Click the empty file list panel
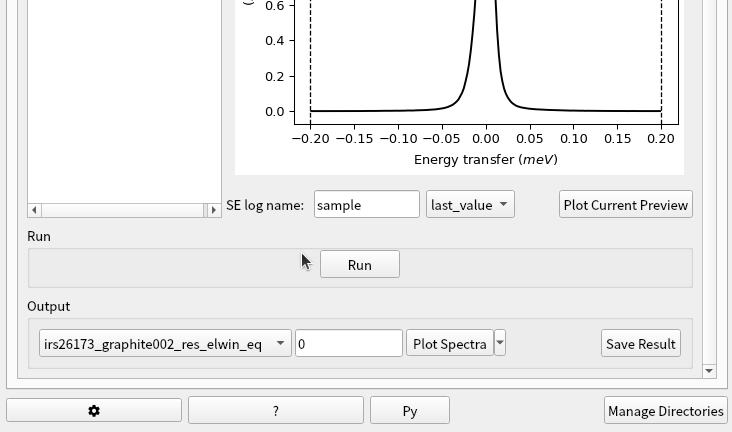This screenshot has height=432, width=732. [x=124, y=100]
